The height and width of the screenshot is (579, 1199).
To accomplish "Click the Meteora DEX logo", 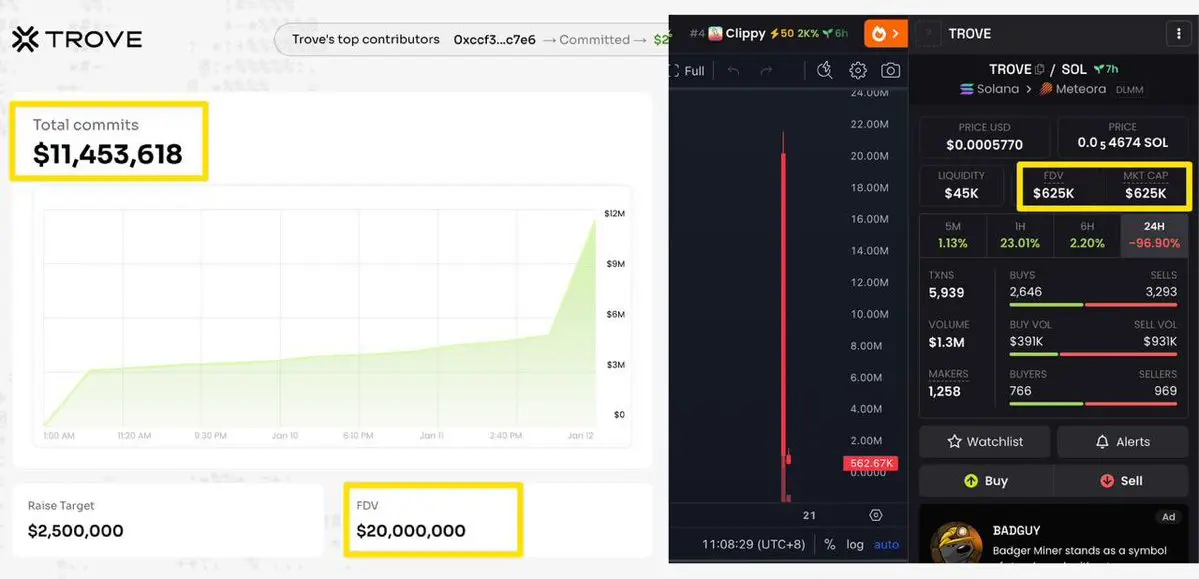I will 1045,89.
